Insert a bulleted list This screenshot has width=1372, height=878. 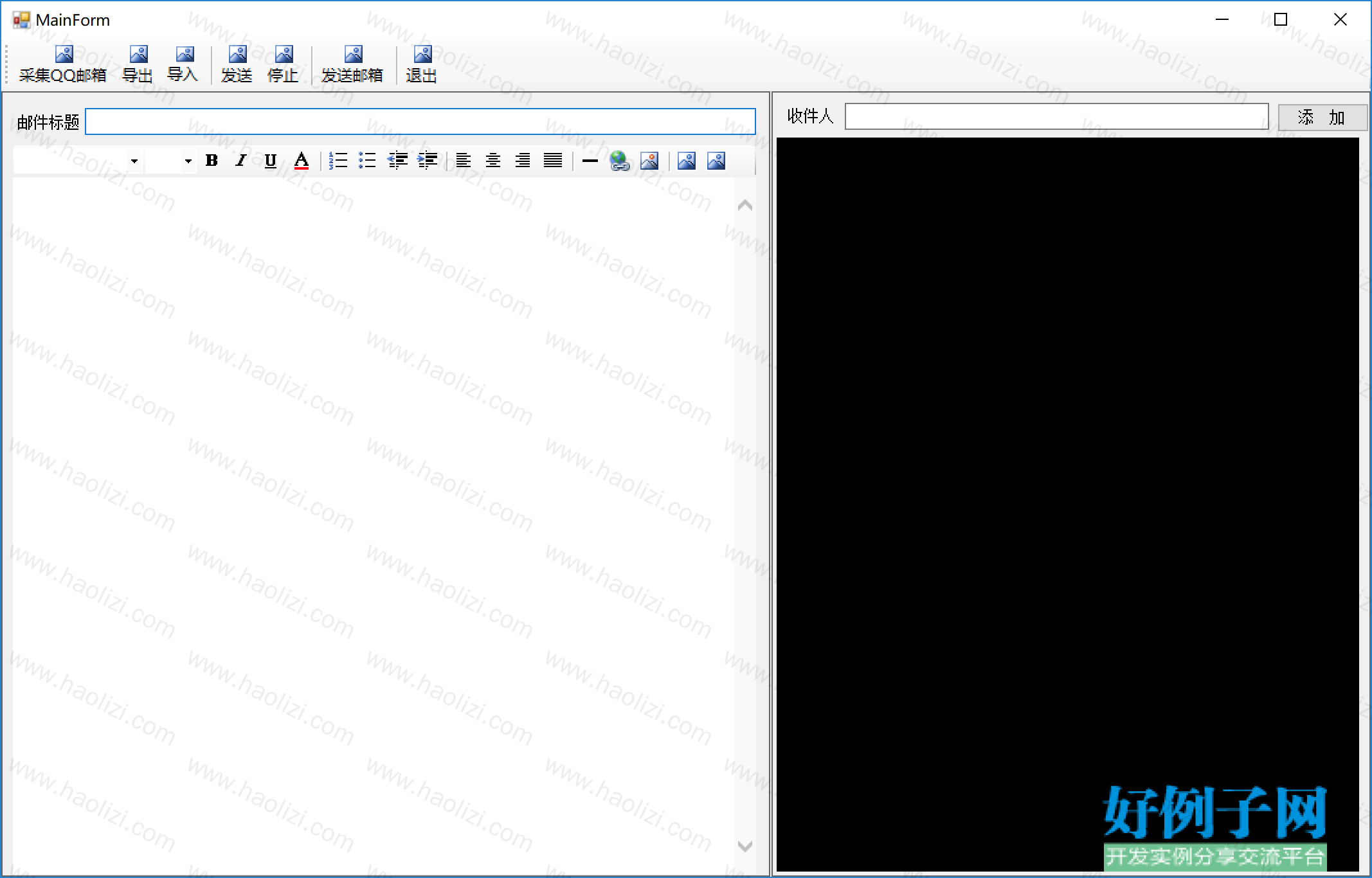click(368, 161)
